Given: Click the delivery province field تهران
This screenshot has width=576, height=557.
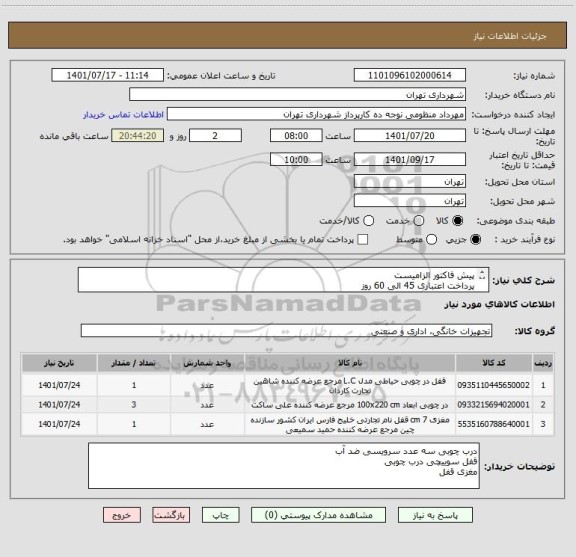Looking at the screenshot, I should pos(410,182).
